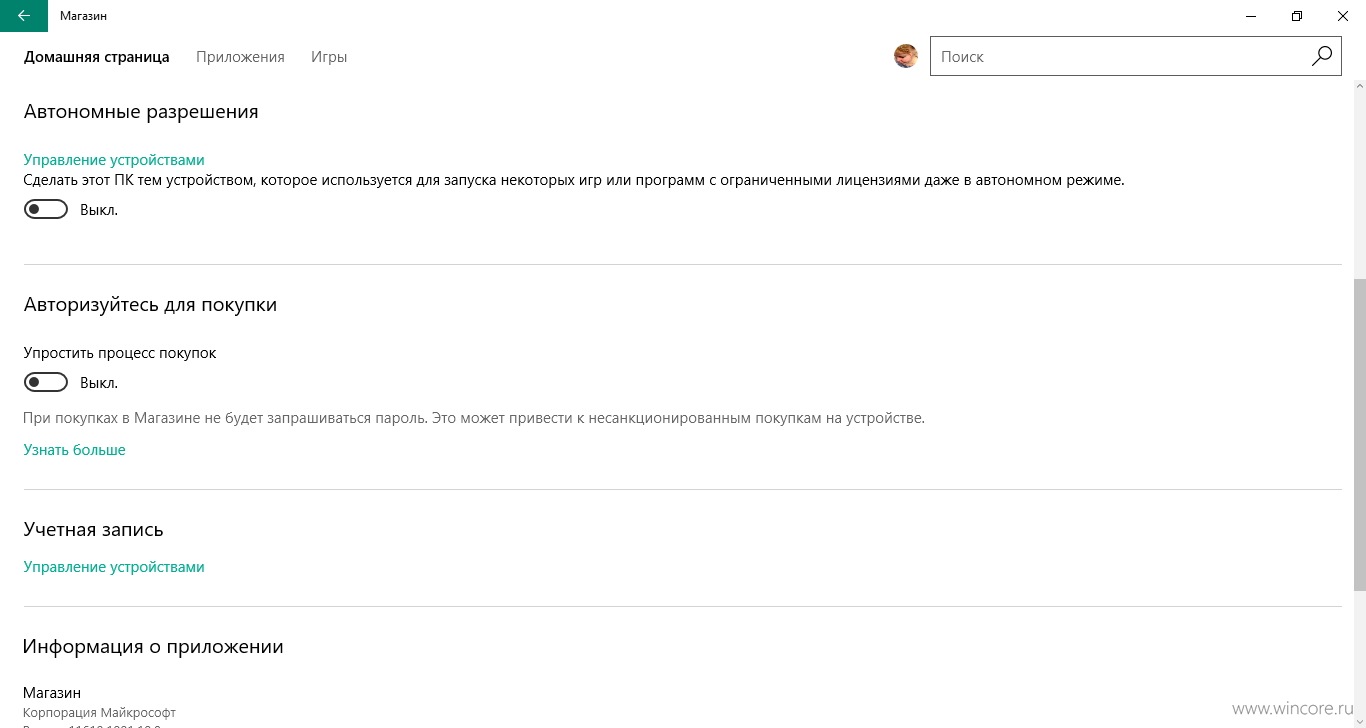Click the Выкл. label under Упростить процесс покупок

pos(99,383)
